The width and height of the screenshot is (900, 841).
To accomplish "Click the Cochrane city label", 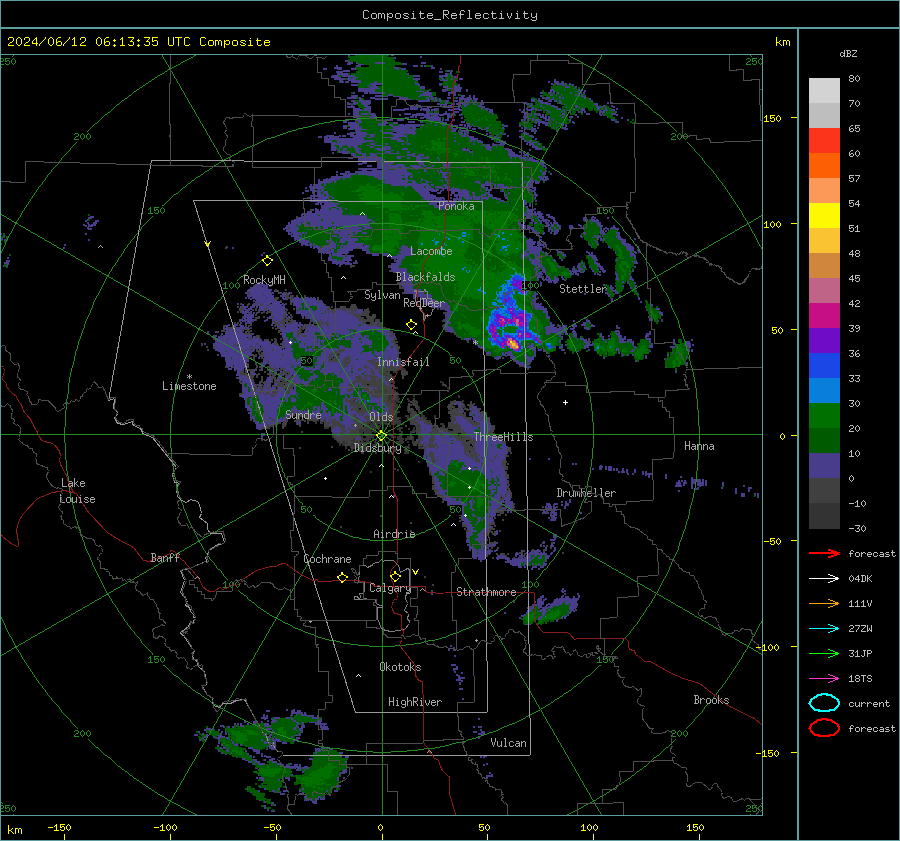I will 327,559.
